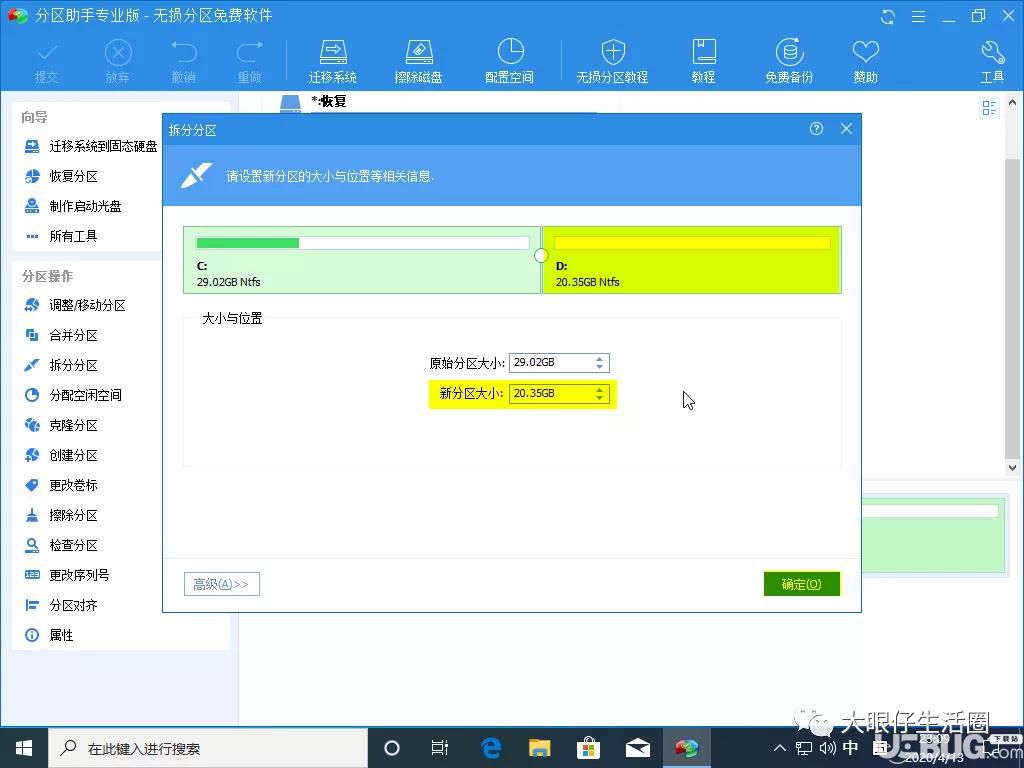Open Mail app from taskbar

pos(637,748)
